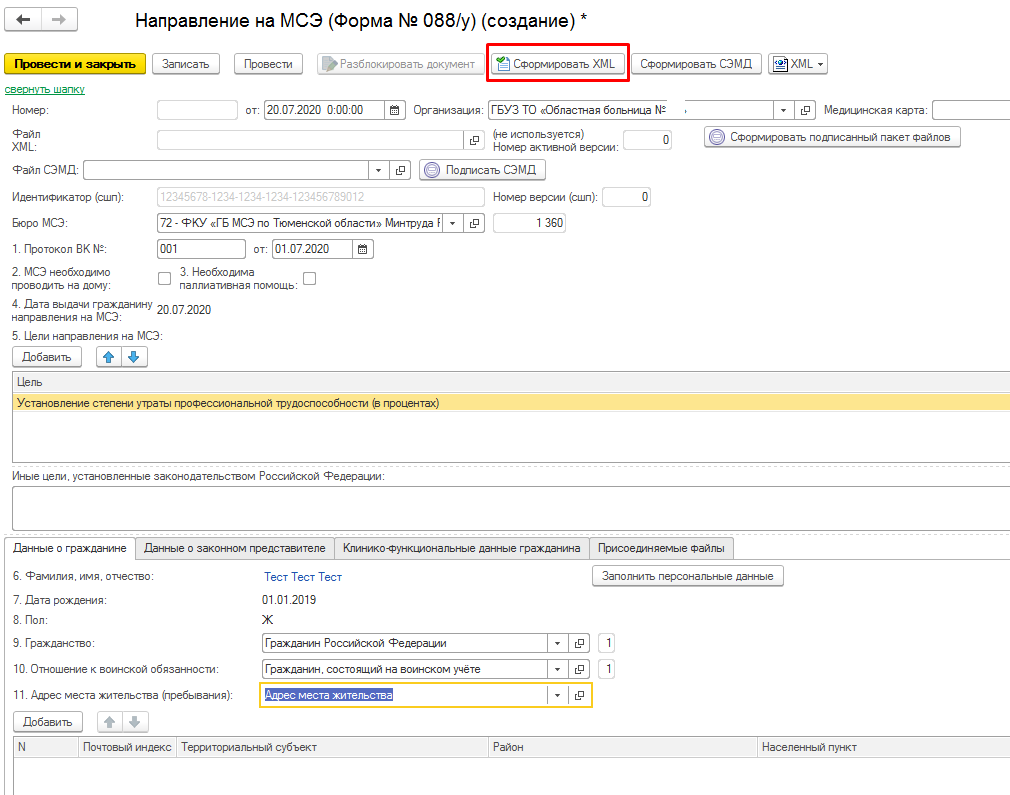
Task: Click the back navigation arrow
Action: tap(24, 20)
